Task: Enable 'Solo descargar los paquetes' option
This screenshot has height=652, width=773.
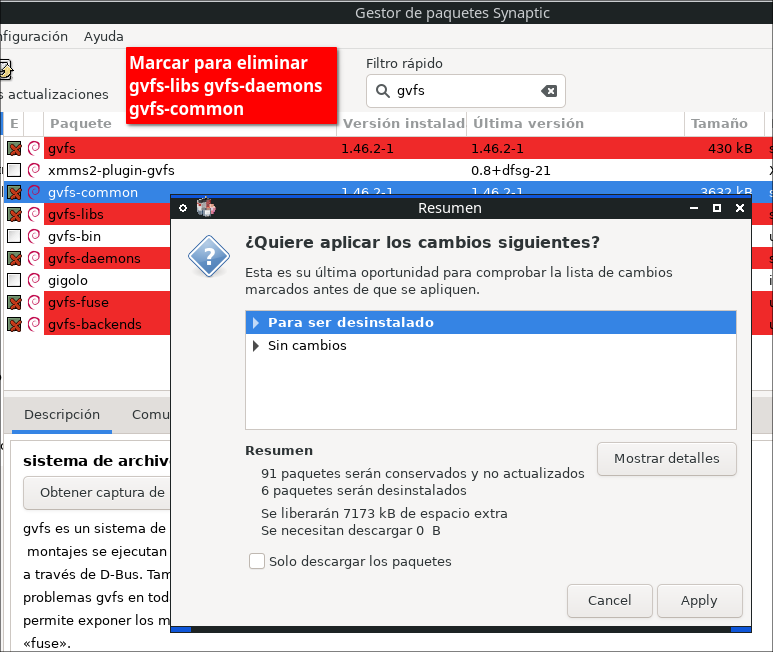Action: point(257,561)
